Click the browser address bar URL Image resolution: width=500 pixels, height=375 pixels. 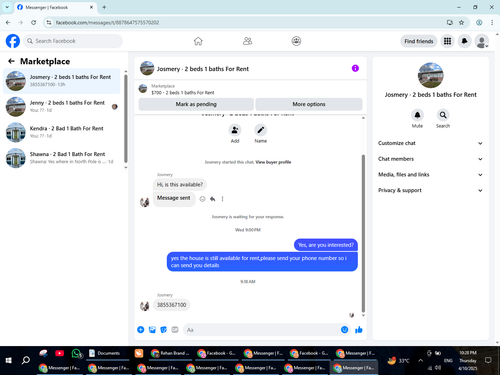click(x=107, y=22)
